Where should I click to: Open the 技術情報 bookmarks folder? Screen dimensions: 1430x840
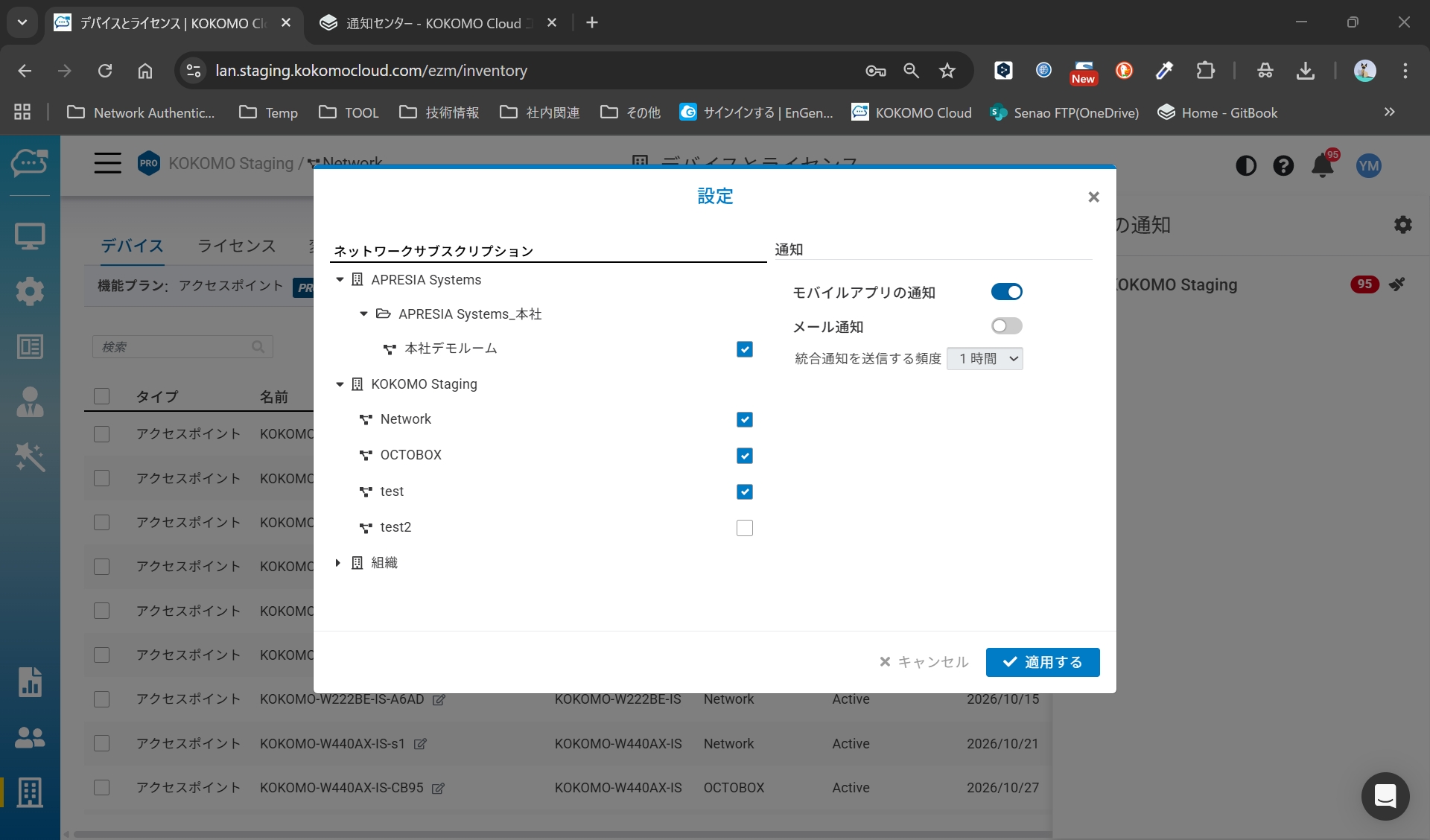tap(439, 112)
